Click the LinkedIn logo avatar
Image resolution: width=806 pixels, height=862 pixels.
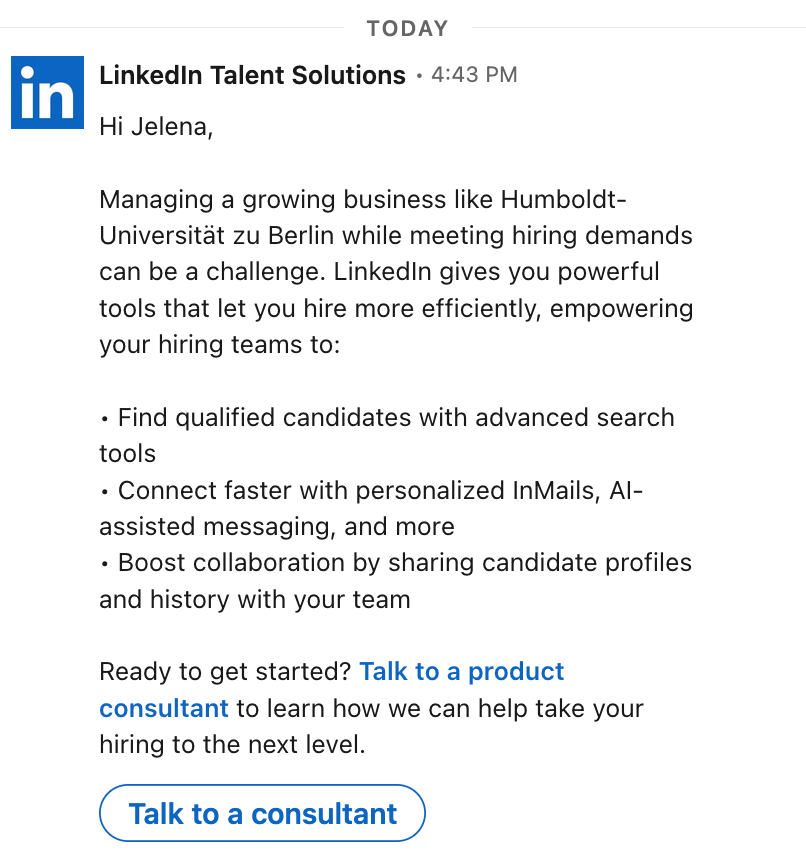tap(47, 91)
